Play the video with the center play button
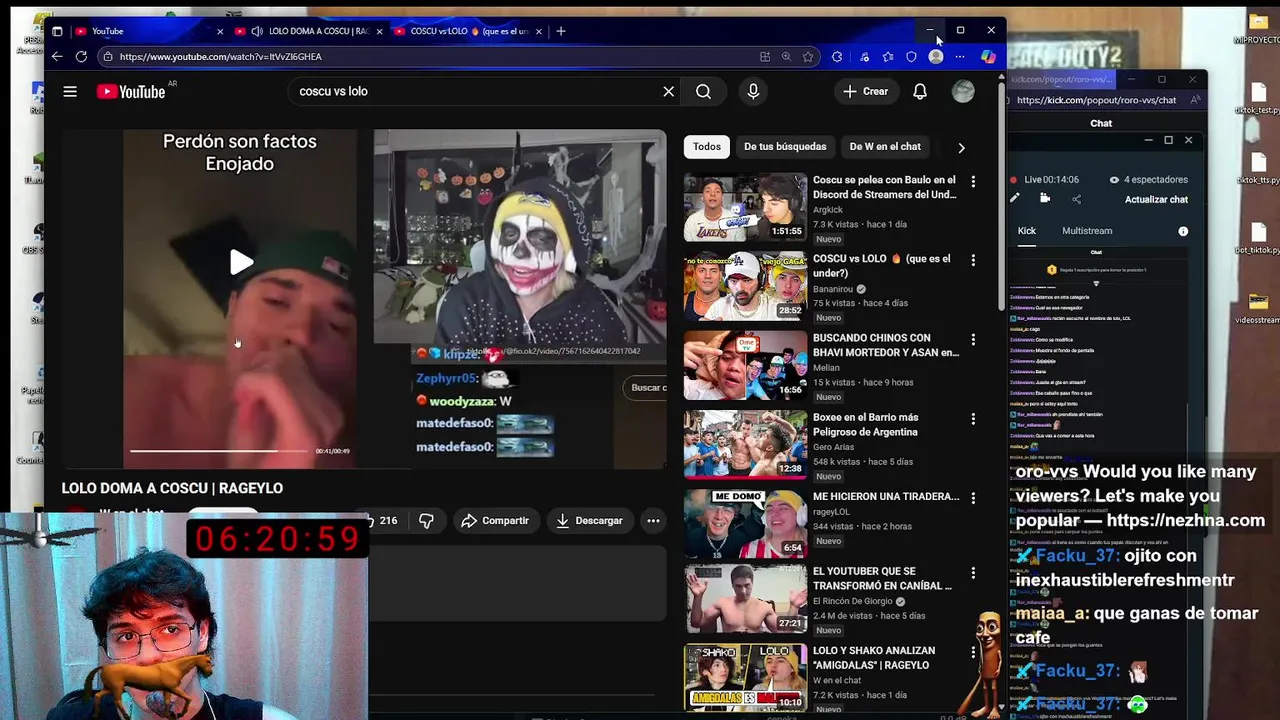The image size is (1280, 720). (x=241, y=262)
